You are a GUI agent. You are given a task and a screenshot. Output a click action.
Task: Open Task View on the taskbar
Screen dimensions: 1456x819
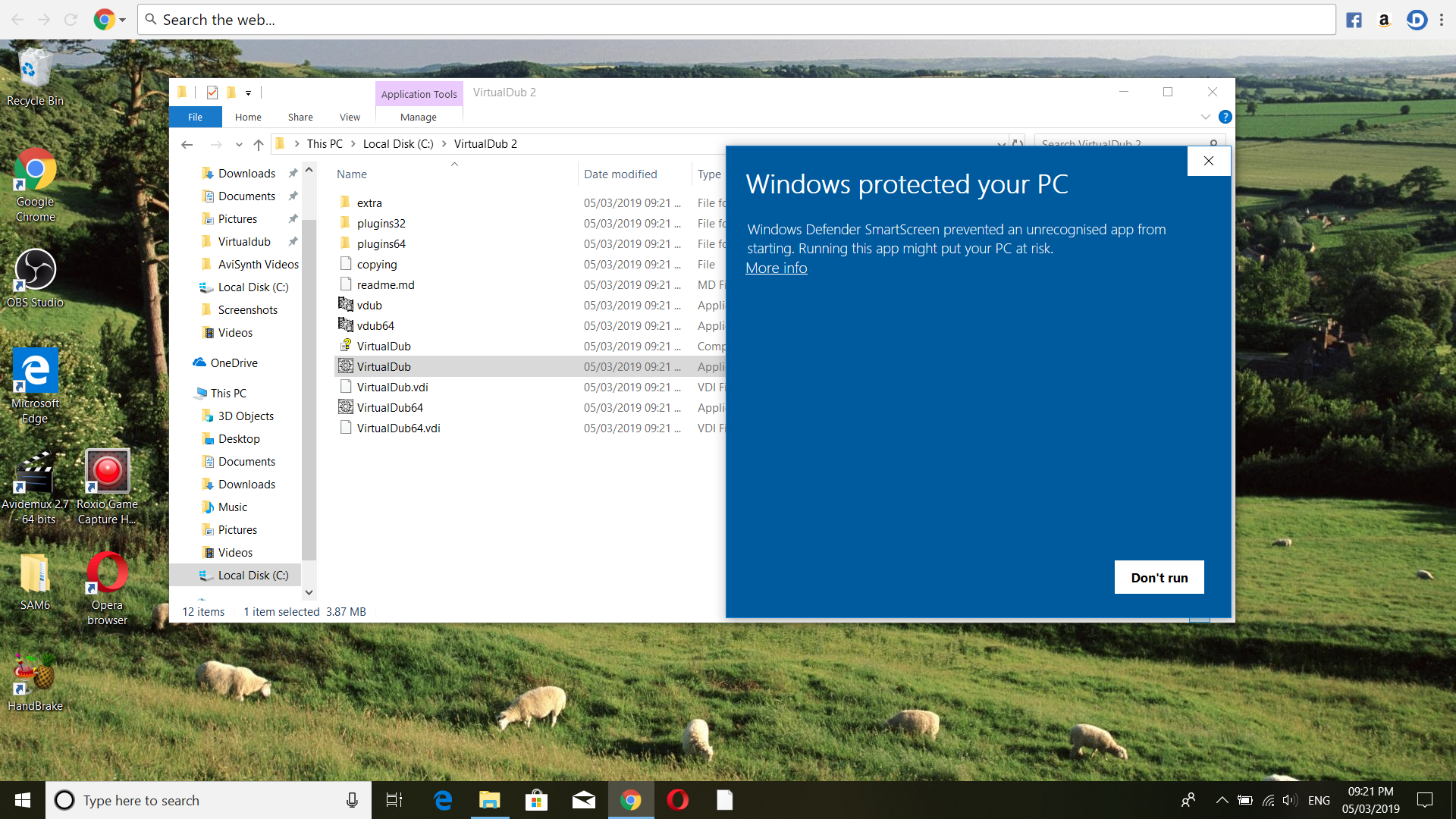(394, 800)
